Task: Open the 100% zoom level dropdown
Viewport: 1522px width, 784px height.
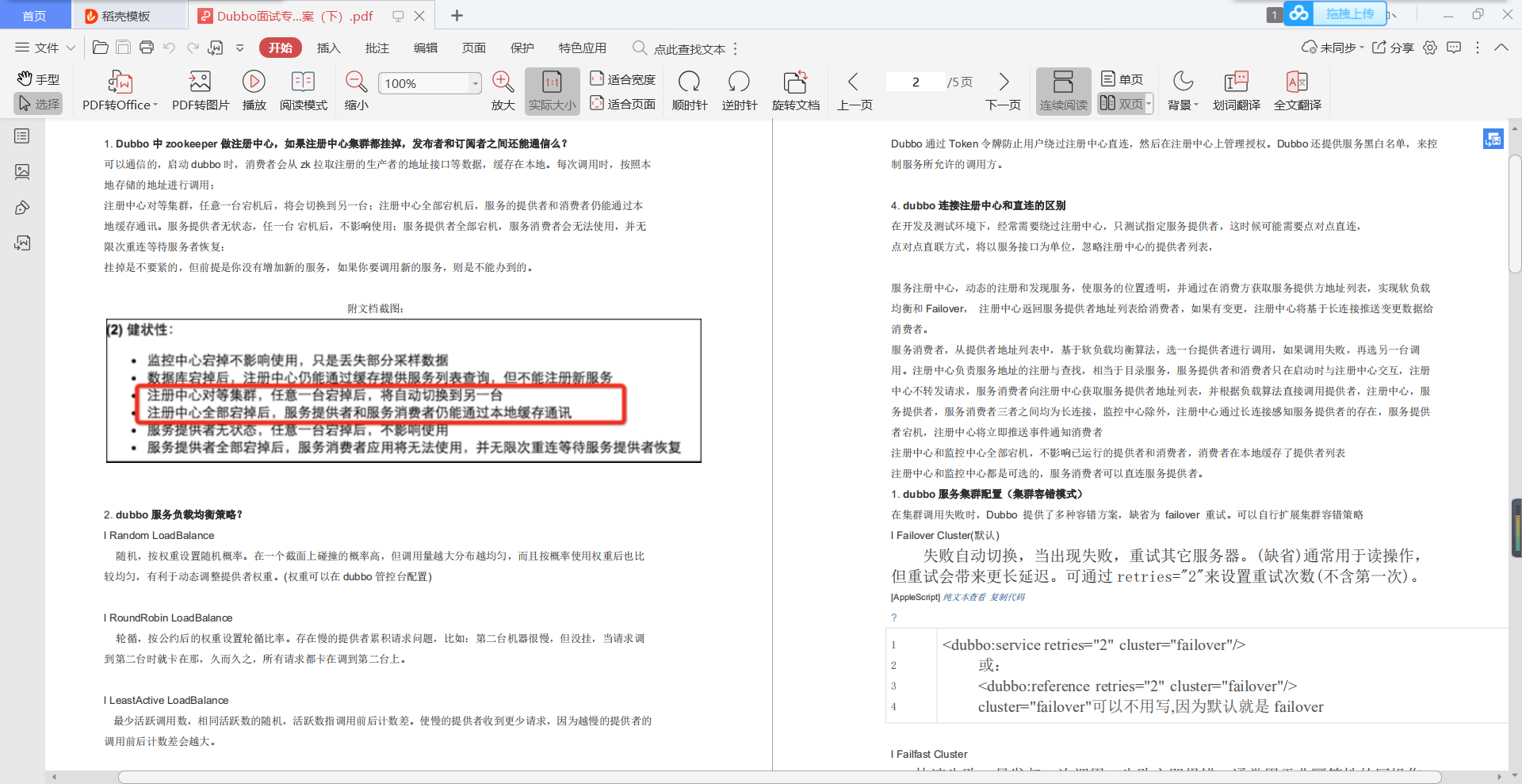Action: pyautogui.click(x=476, y=83)
